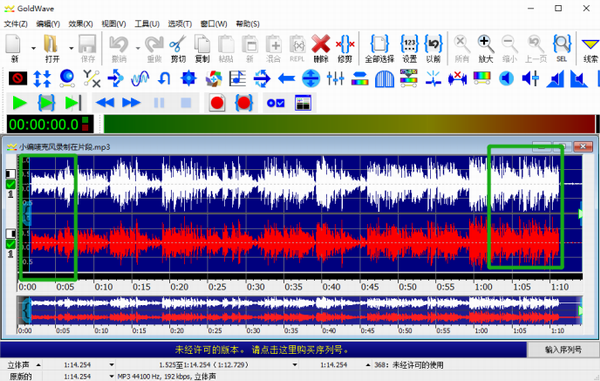
Task: Click the 00:00:00.0 time display
Action: (x=50, y=125)
